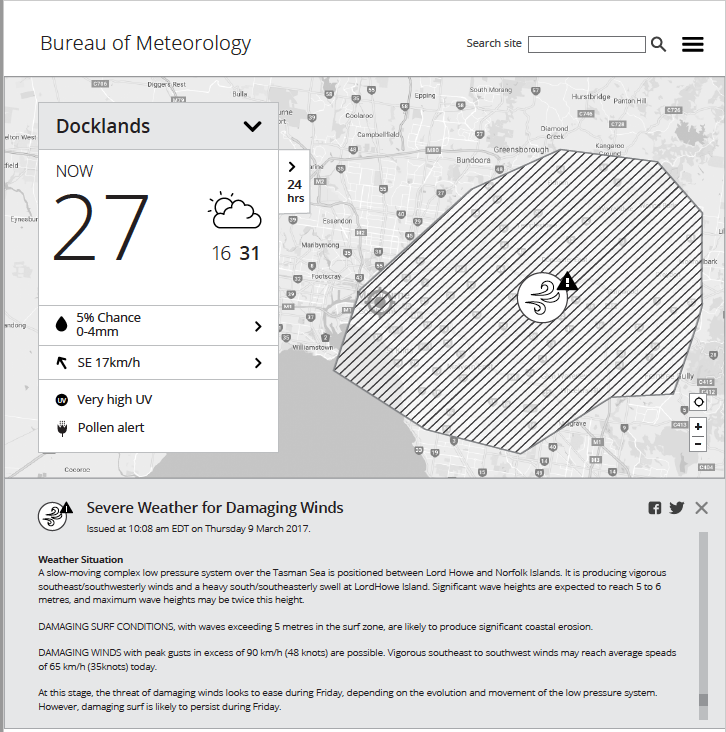
Task: Click the damaging winds icon in the warning header
Action: [x=53, y=516]
